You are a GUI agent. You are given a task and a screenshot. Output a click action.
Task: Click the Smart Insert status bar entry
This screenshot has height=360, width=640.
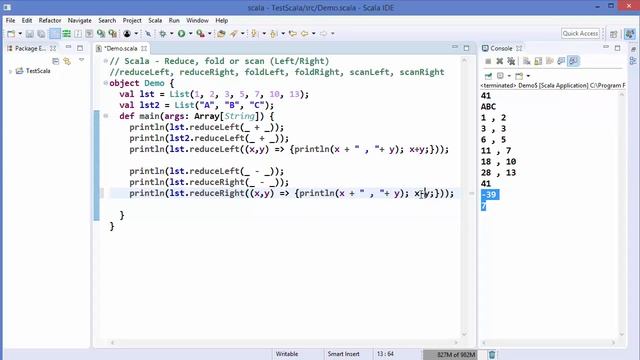(x=343, y=354)
